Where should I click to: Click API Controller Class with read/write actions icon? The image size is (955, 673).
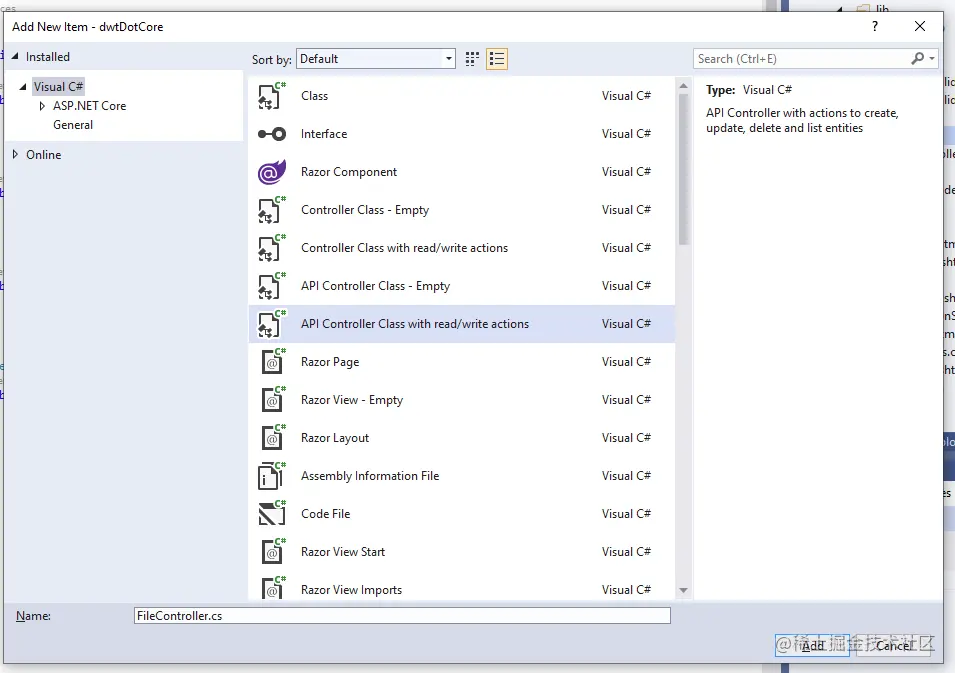[x=272, y=324]
